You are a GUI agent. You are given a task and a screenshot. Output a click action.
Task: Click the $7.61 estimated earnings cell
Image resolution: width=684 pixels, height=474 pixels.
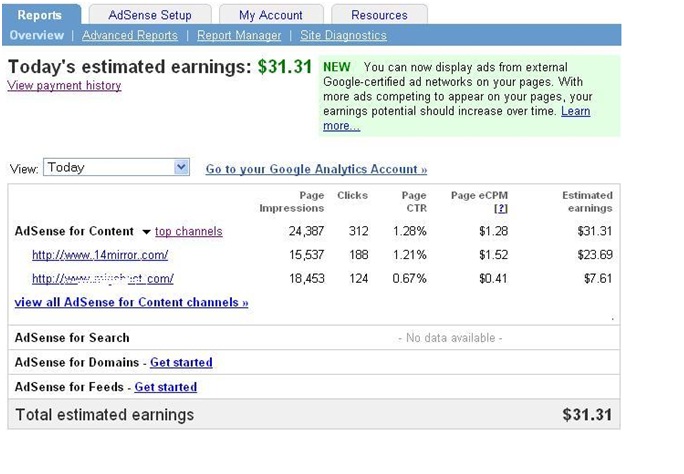[x=598, y=278]
